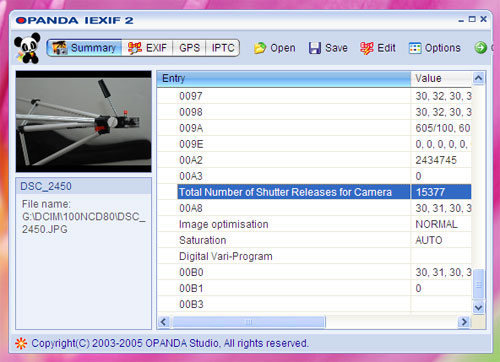Open the Options settings icon
The width and height of the screenshot is (500, 362).
tap(415, 48)
